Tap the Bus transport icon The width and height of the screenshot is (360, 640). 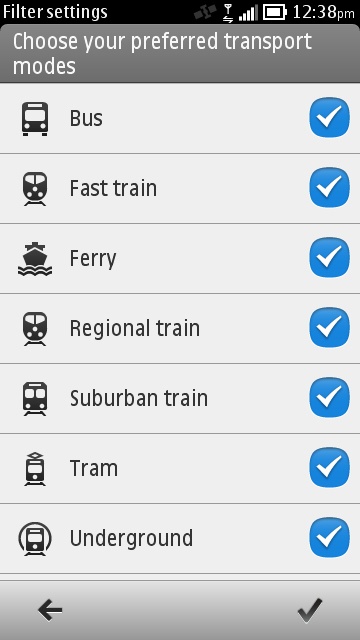point(35,118)
